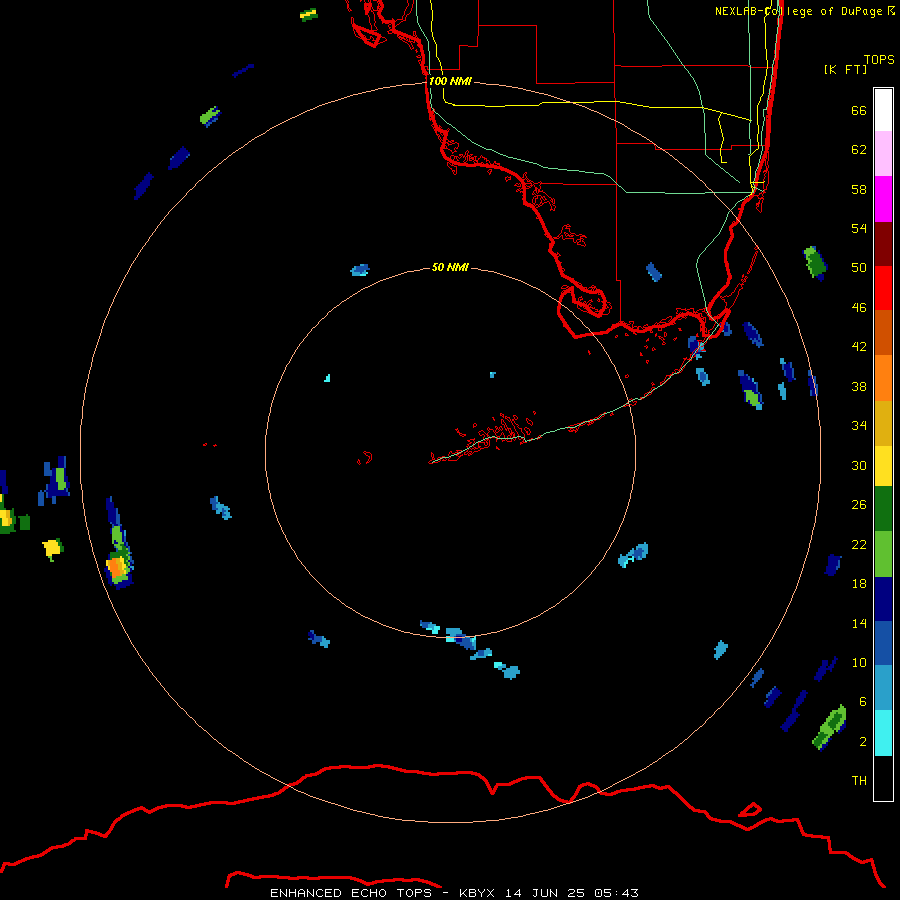Click the '26' legend value
Viewport: 900px width, 900px height.
(859, 505)
